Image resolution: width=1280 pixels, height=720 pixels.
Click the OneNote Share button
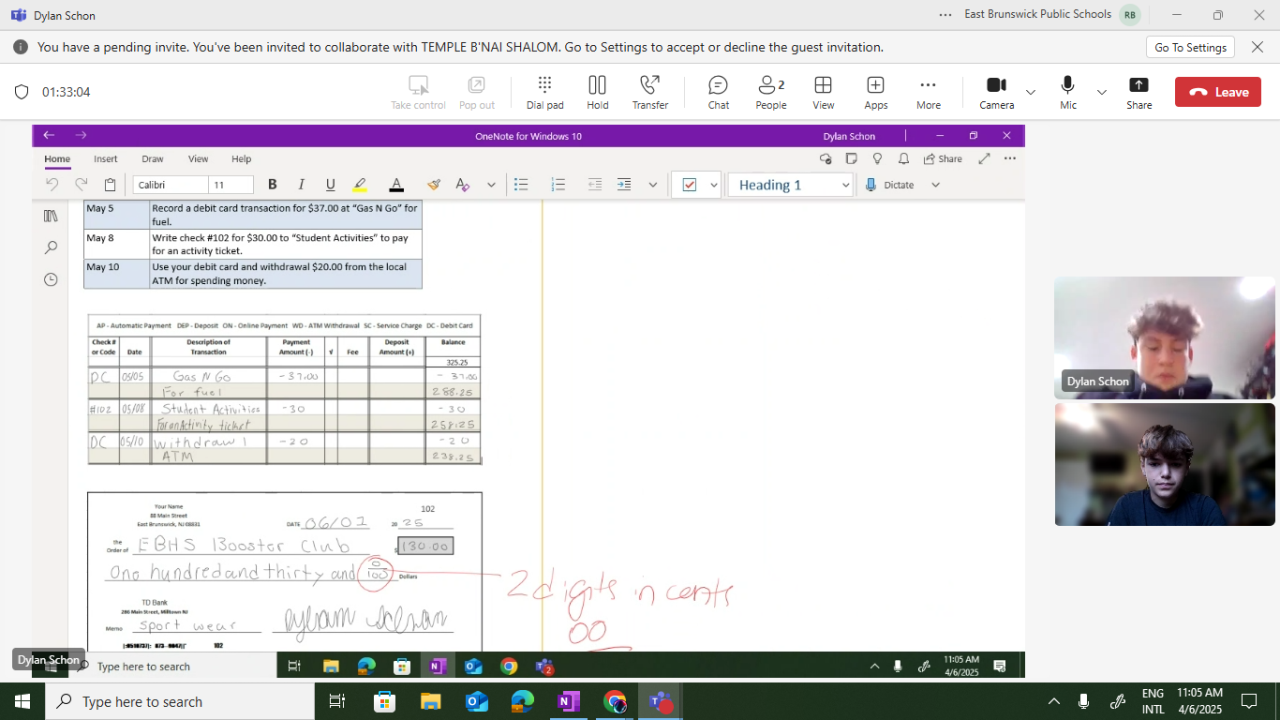pos(943,159)
